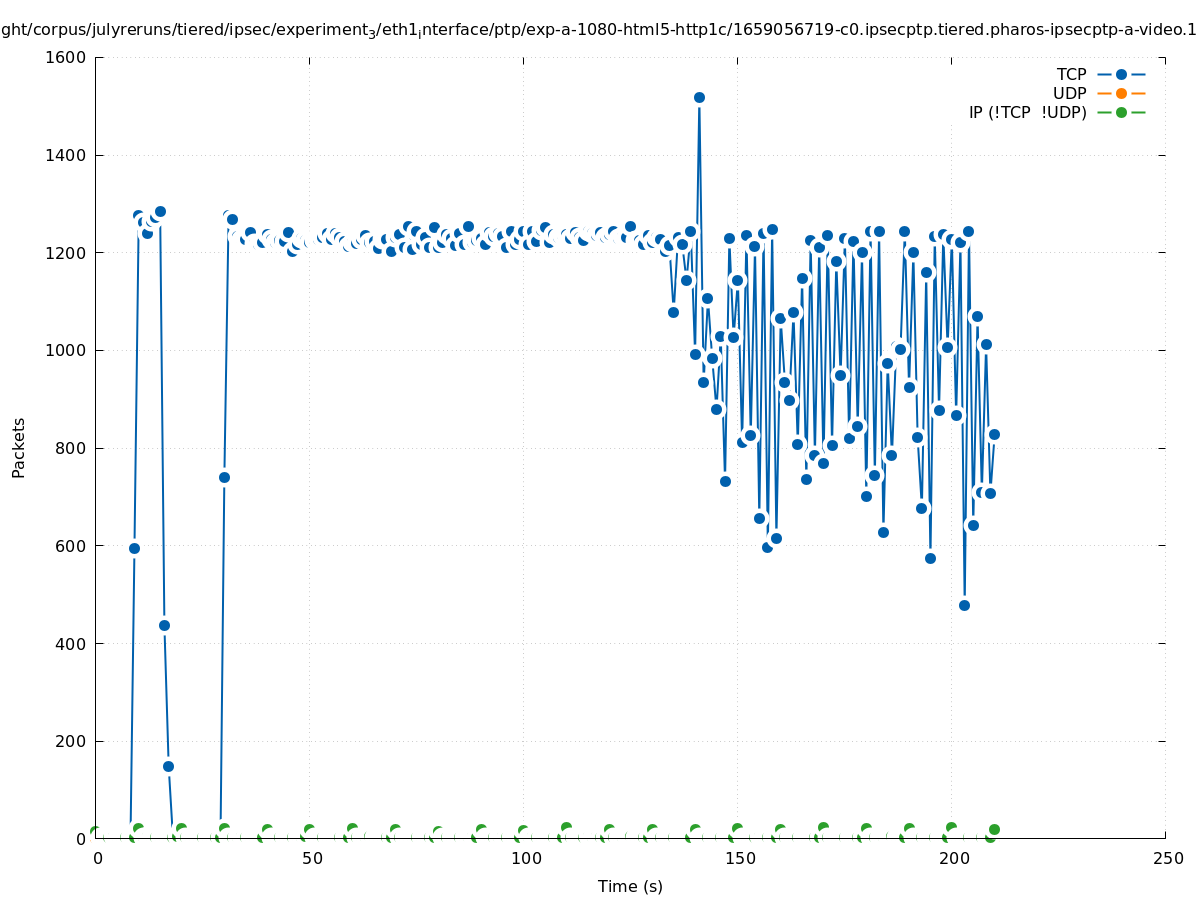Click the TCP point near 150 packets
Image resolution: width=1197 pixels, height=900 pixels.
point(168,767)
